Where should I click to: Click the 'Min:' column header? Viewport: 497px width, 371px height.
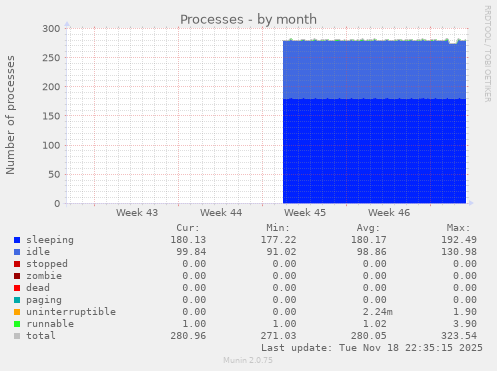coord(278,228)
